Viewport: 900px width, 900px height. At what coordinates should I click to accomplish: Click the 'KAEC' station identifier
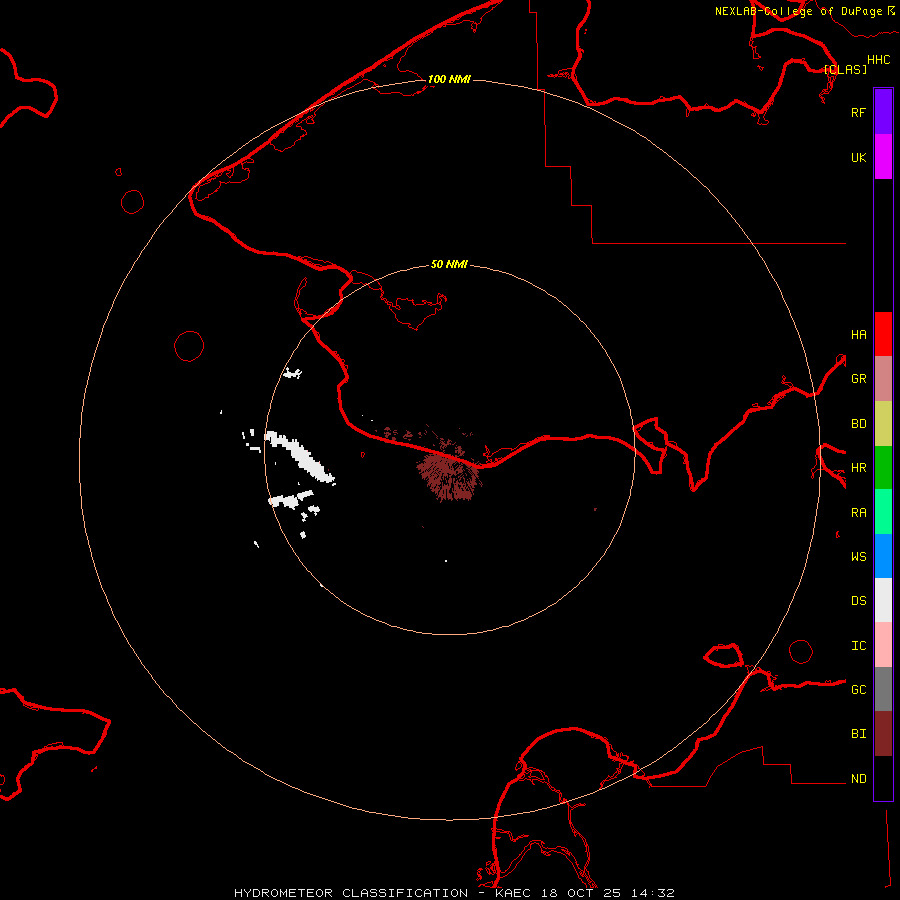513,893
